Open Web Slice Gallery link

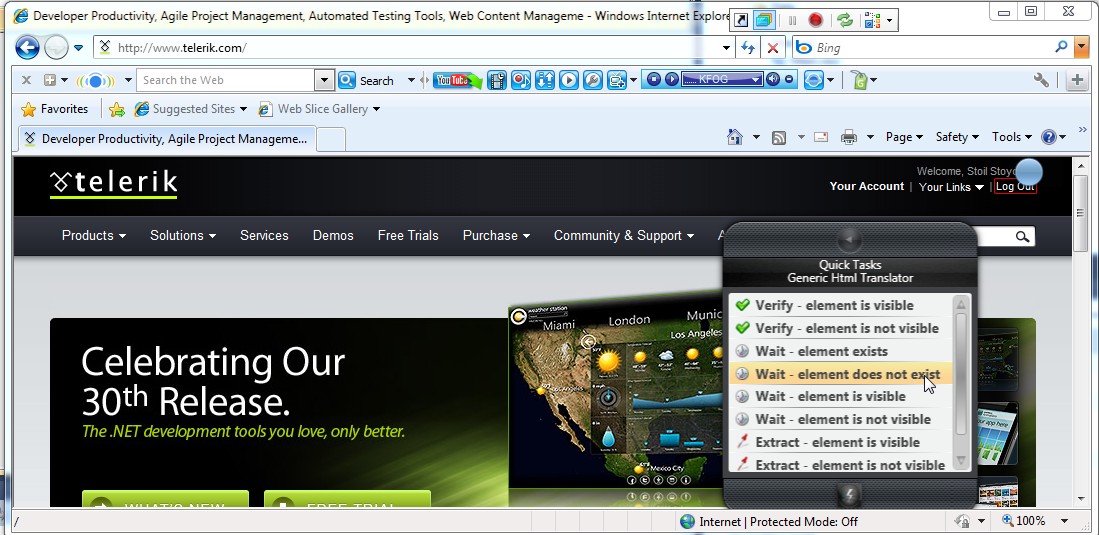319,109
